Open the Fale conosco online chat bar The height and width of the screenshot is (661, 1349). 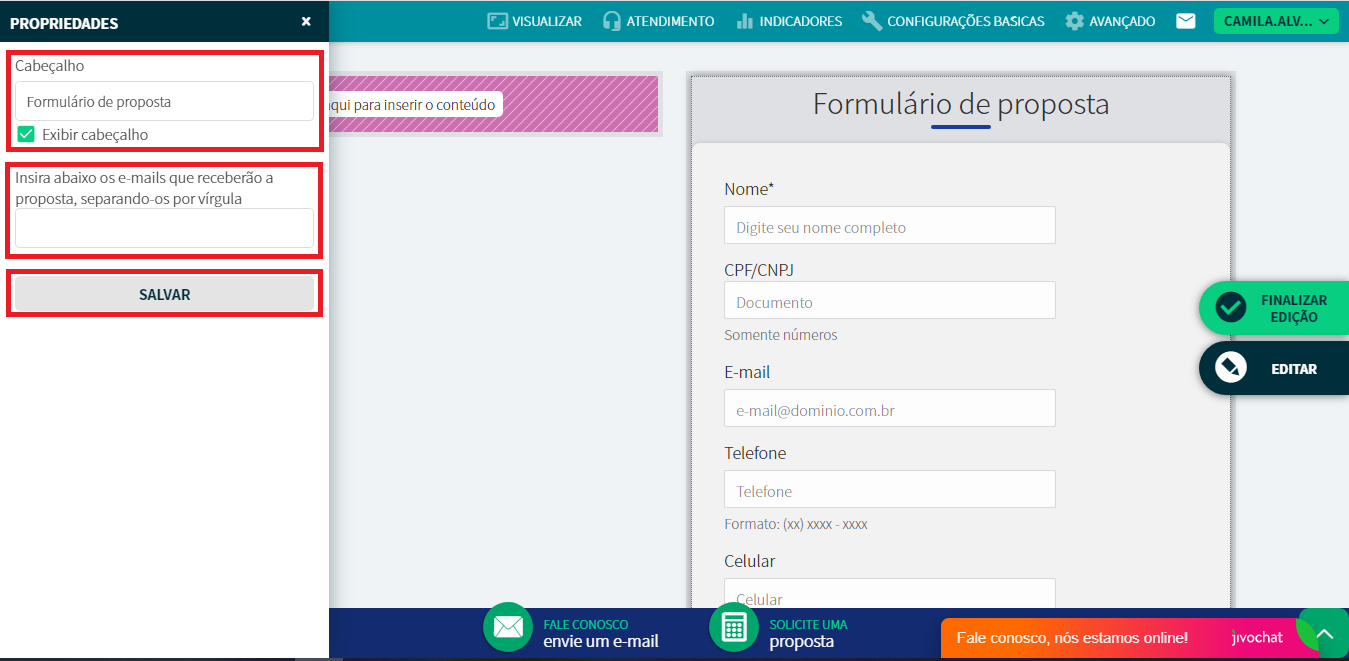(x=1071, y=638)
